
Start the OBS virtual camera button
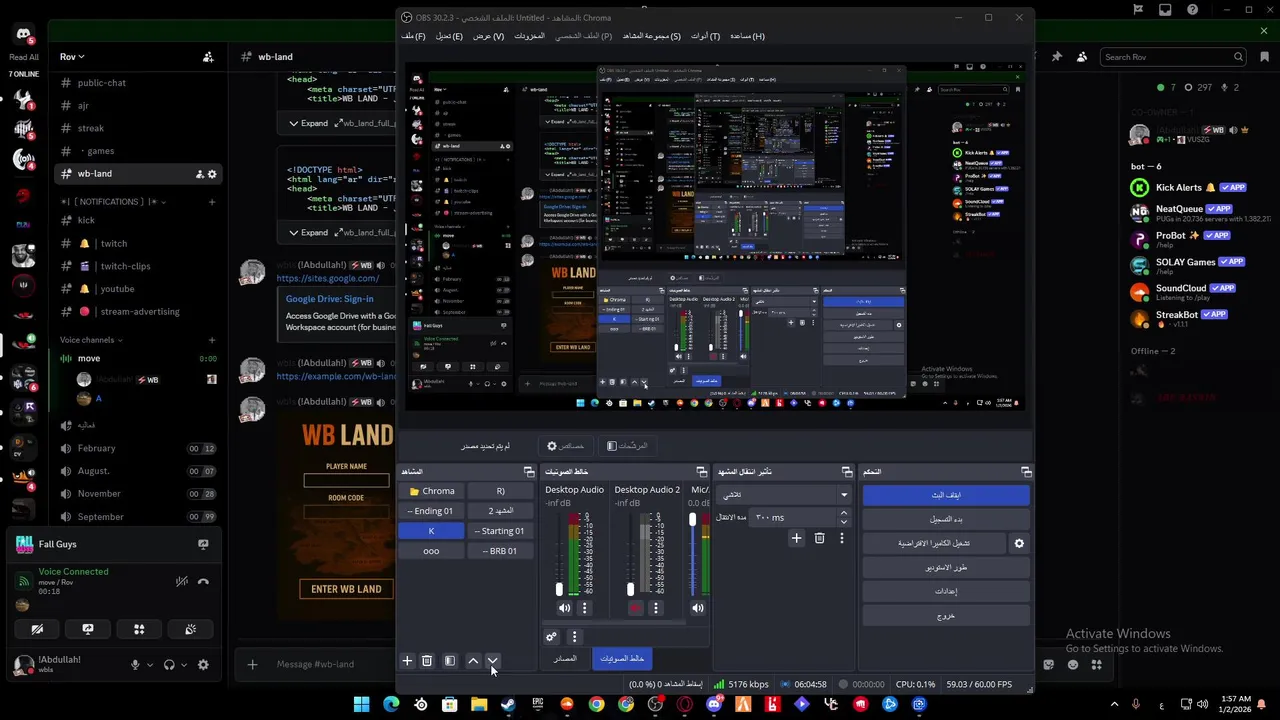[933, 543]
